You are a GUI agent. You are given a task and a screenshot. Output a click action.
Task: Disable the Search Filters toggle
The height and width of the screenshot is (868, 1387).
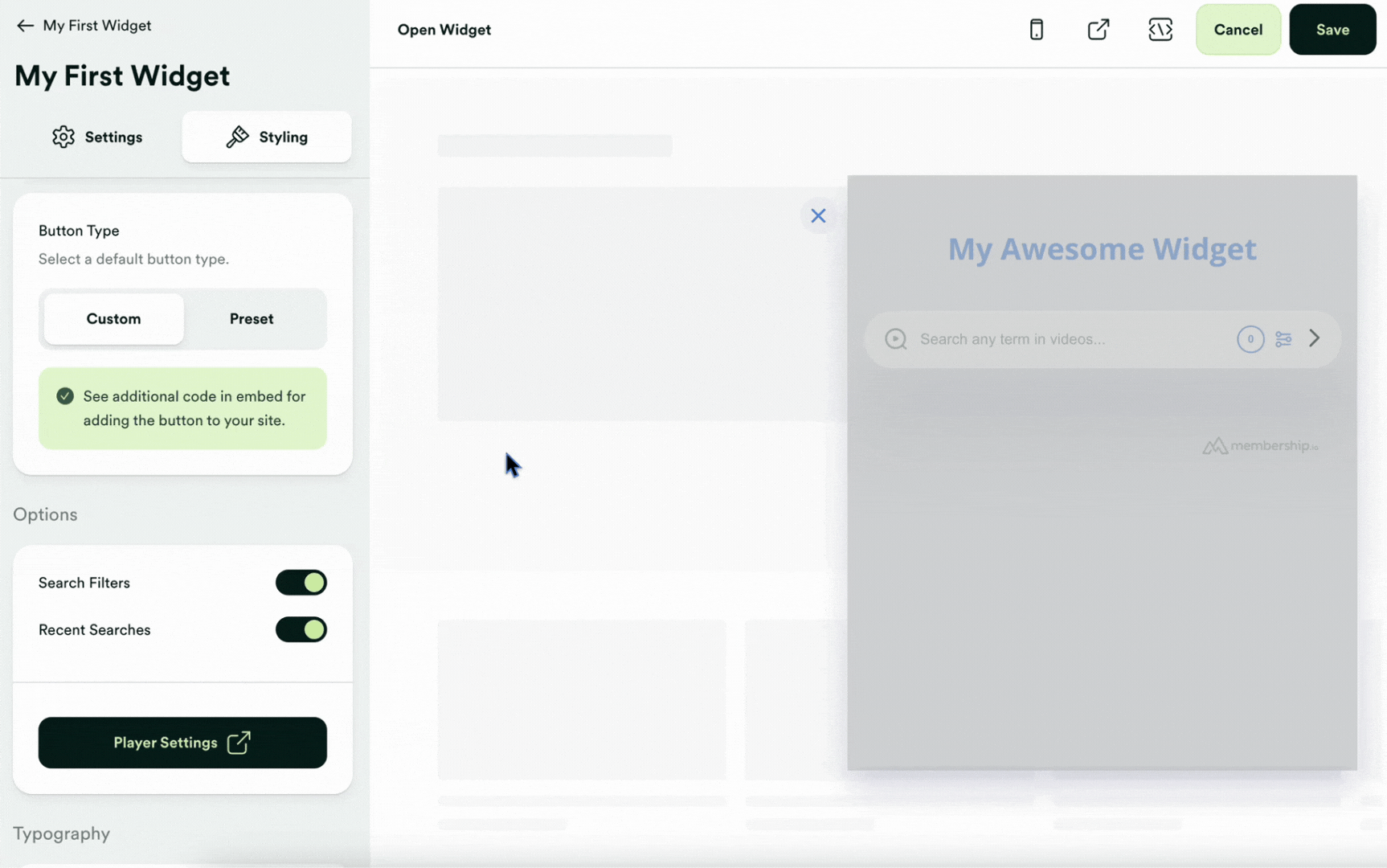coord(301,583)
